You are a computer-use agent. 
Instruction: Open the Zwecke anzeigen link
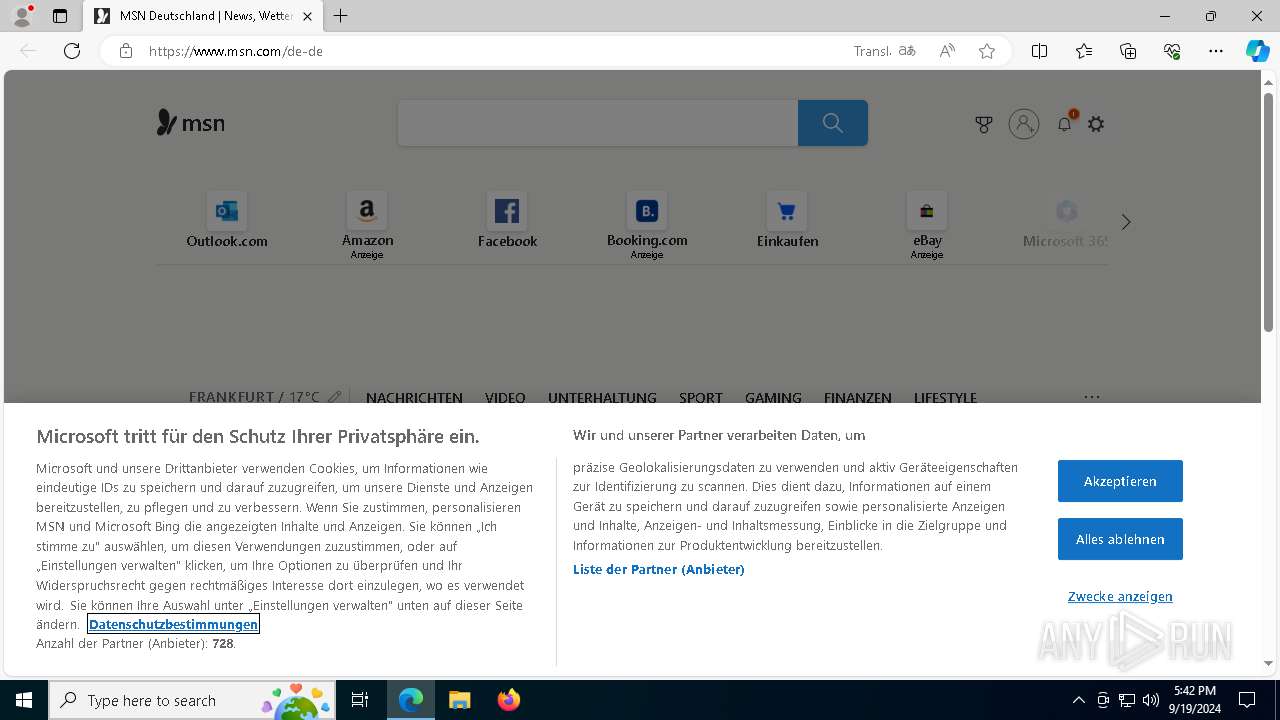tap(1120, 596)
